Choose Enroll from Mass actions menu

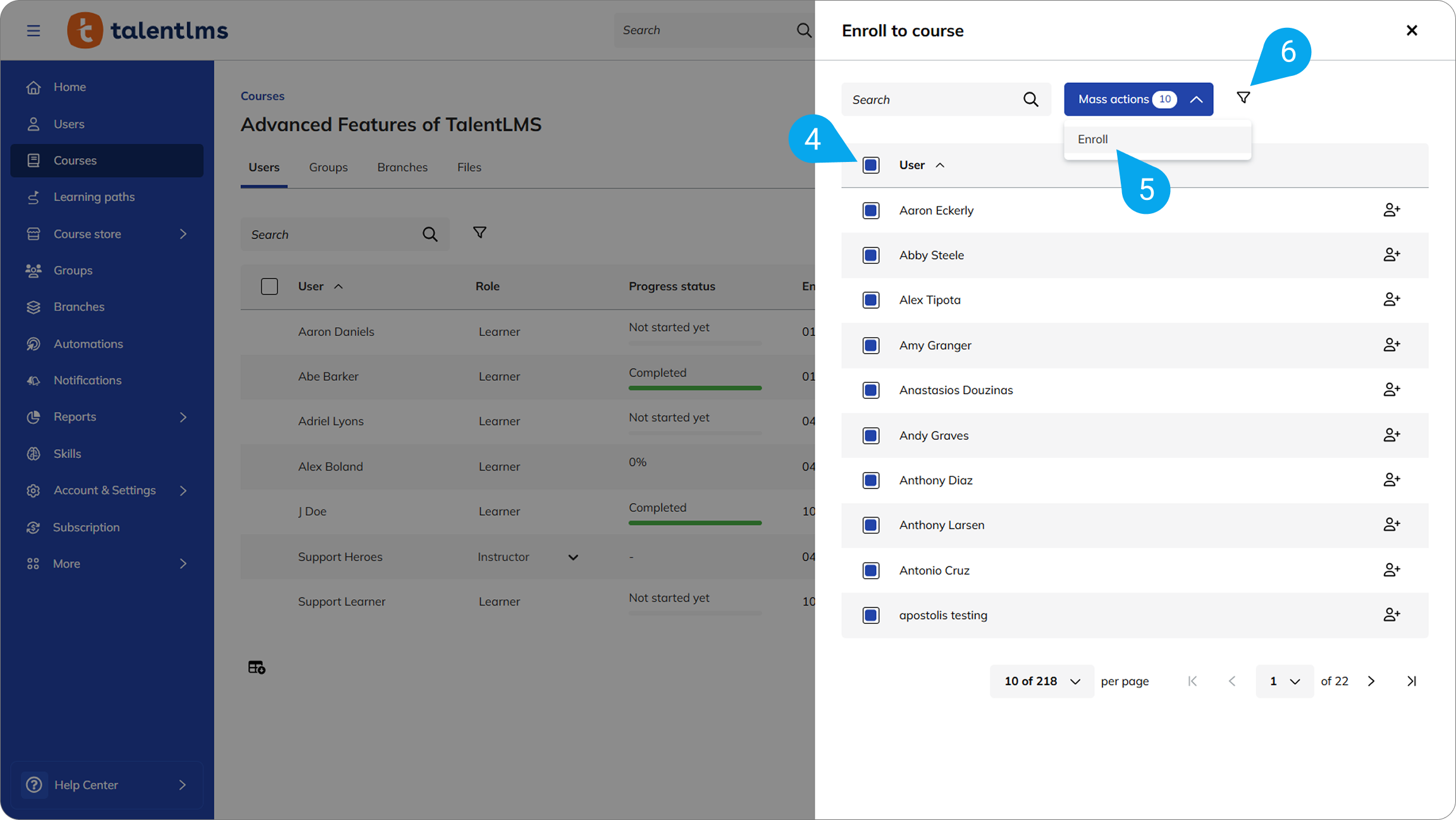(x=1093, y=139)
